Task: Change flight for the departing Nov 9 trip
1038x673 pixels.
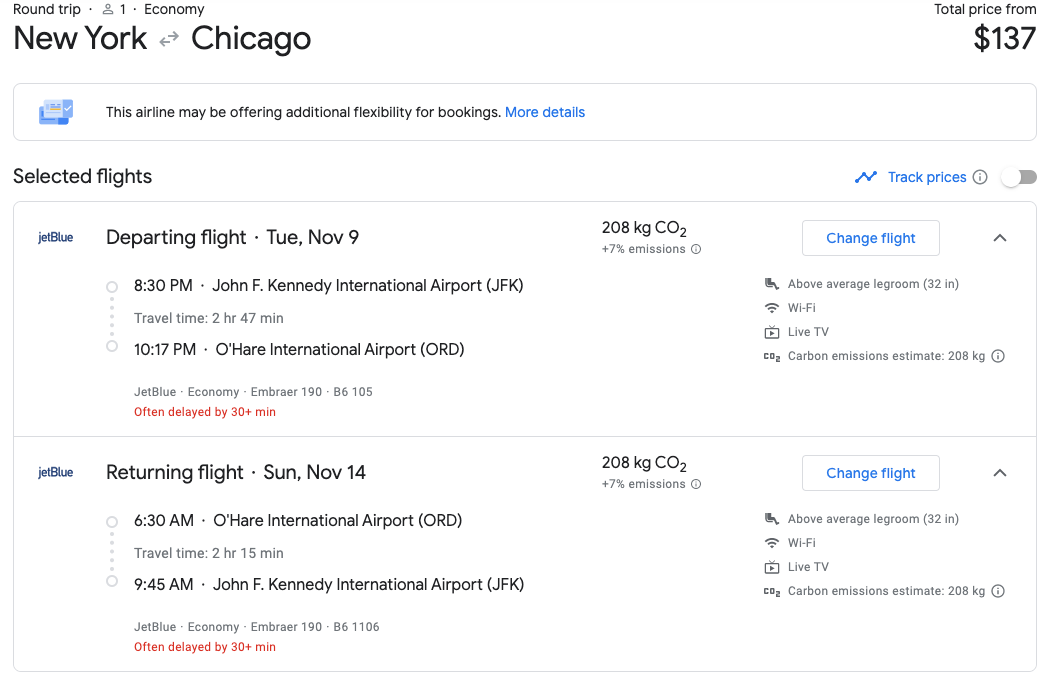Action: 870,238
